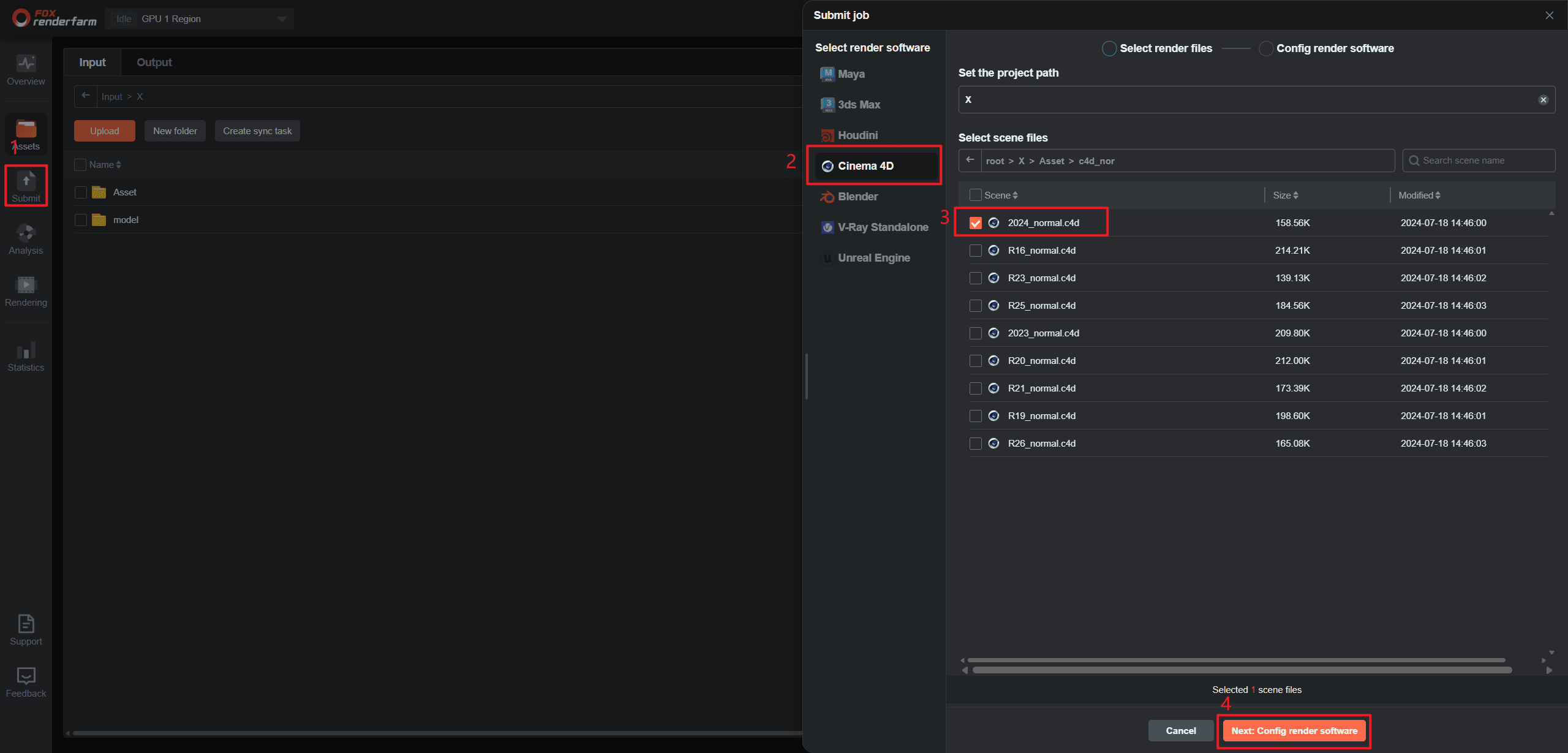Check the R26_normal.c4d scene checkbox
The width and height of the screenshot is (1568, 753).
pos(976,444)
